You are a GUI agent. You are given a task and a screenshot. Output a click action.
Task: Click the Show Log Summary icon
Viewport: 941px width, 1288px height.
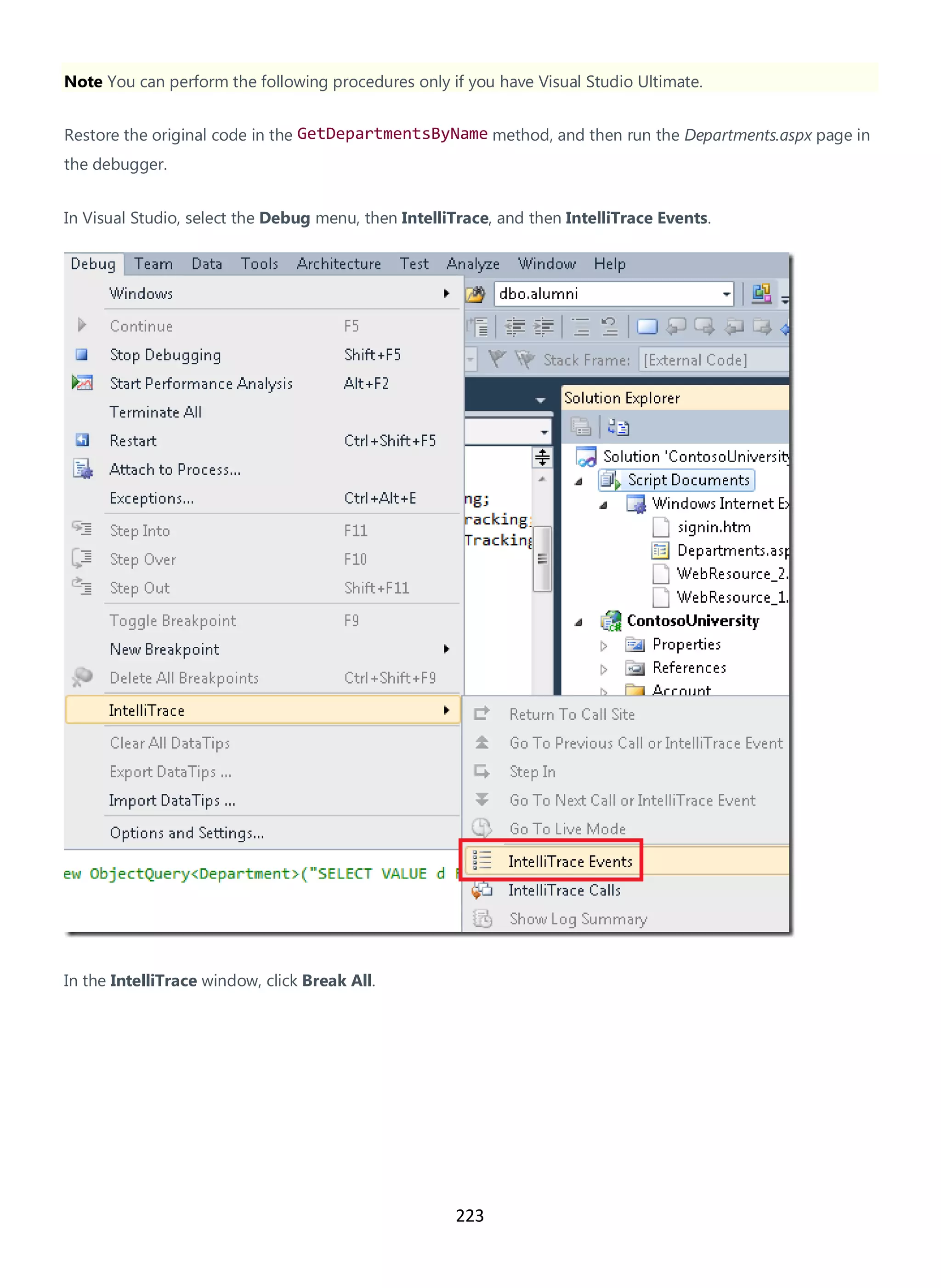(482, 919)
